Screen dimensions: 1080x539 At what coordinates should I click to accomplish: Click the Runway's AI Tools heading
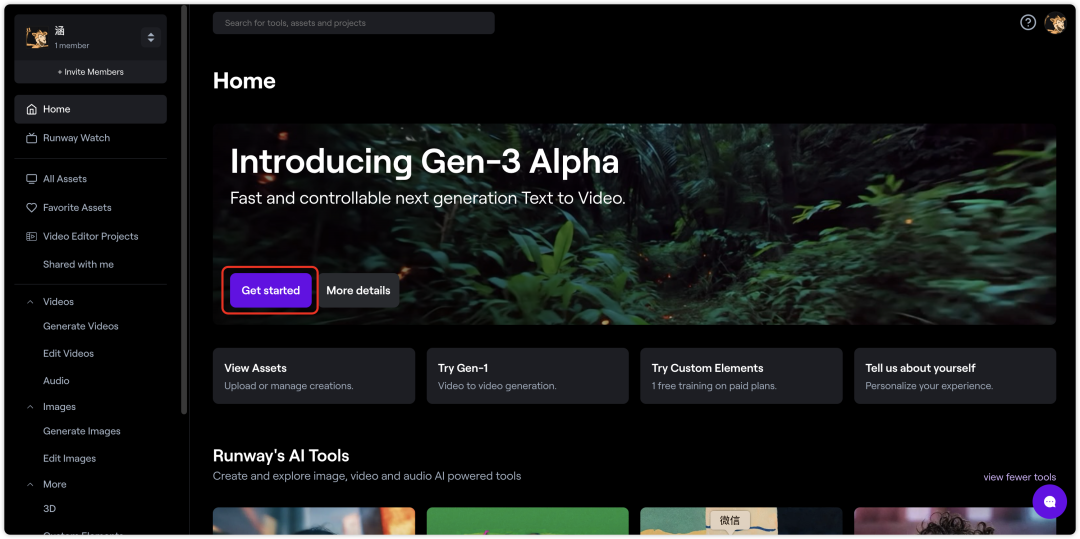tap(281, 456)
